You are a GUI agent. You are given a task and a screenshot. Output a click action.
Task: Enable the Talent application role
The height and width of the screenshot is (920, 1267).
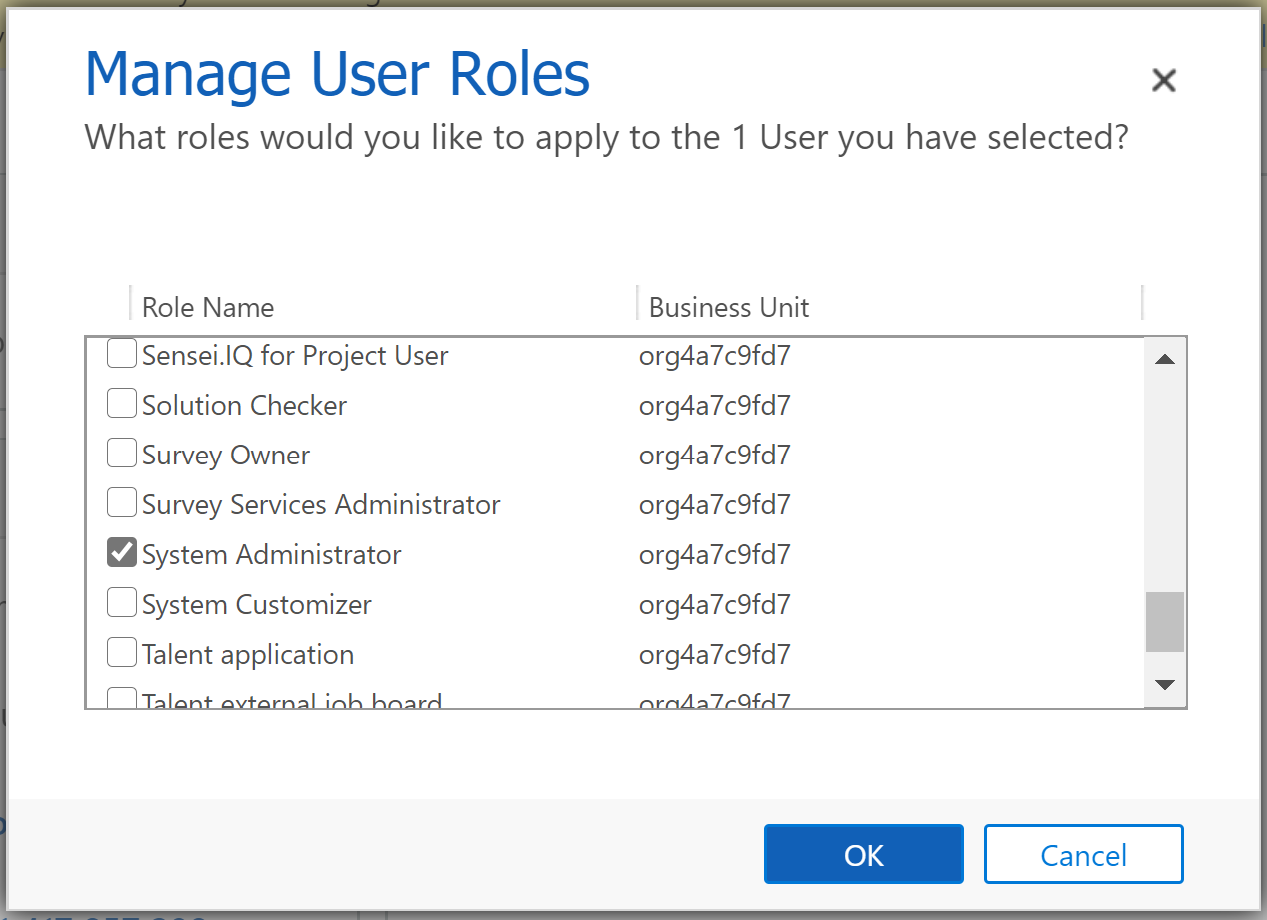tap(122, 653)
